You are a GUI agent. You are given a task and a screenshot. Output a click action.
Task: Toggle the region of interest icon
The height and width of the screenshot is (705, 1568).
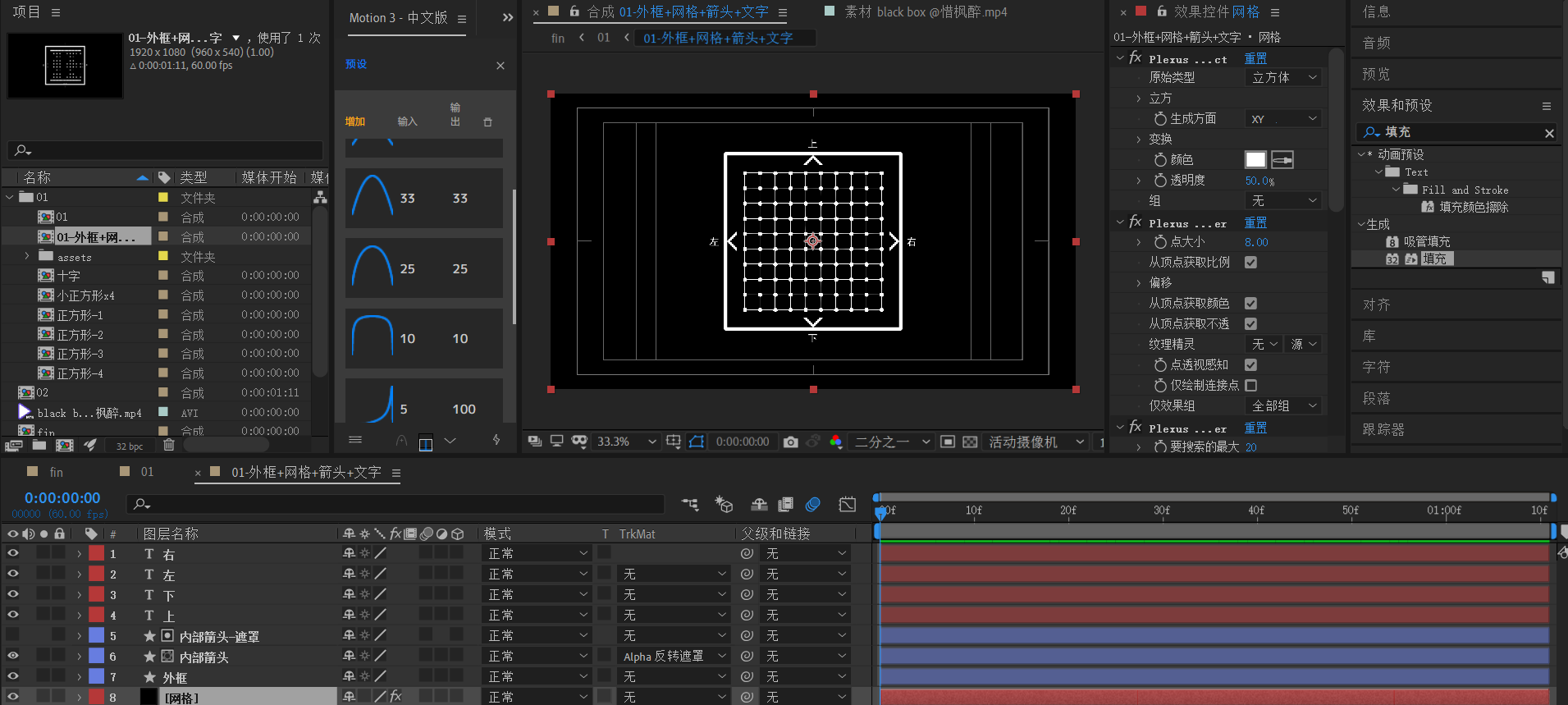point(947,442)
